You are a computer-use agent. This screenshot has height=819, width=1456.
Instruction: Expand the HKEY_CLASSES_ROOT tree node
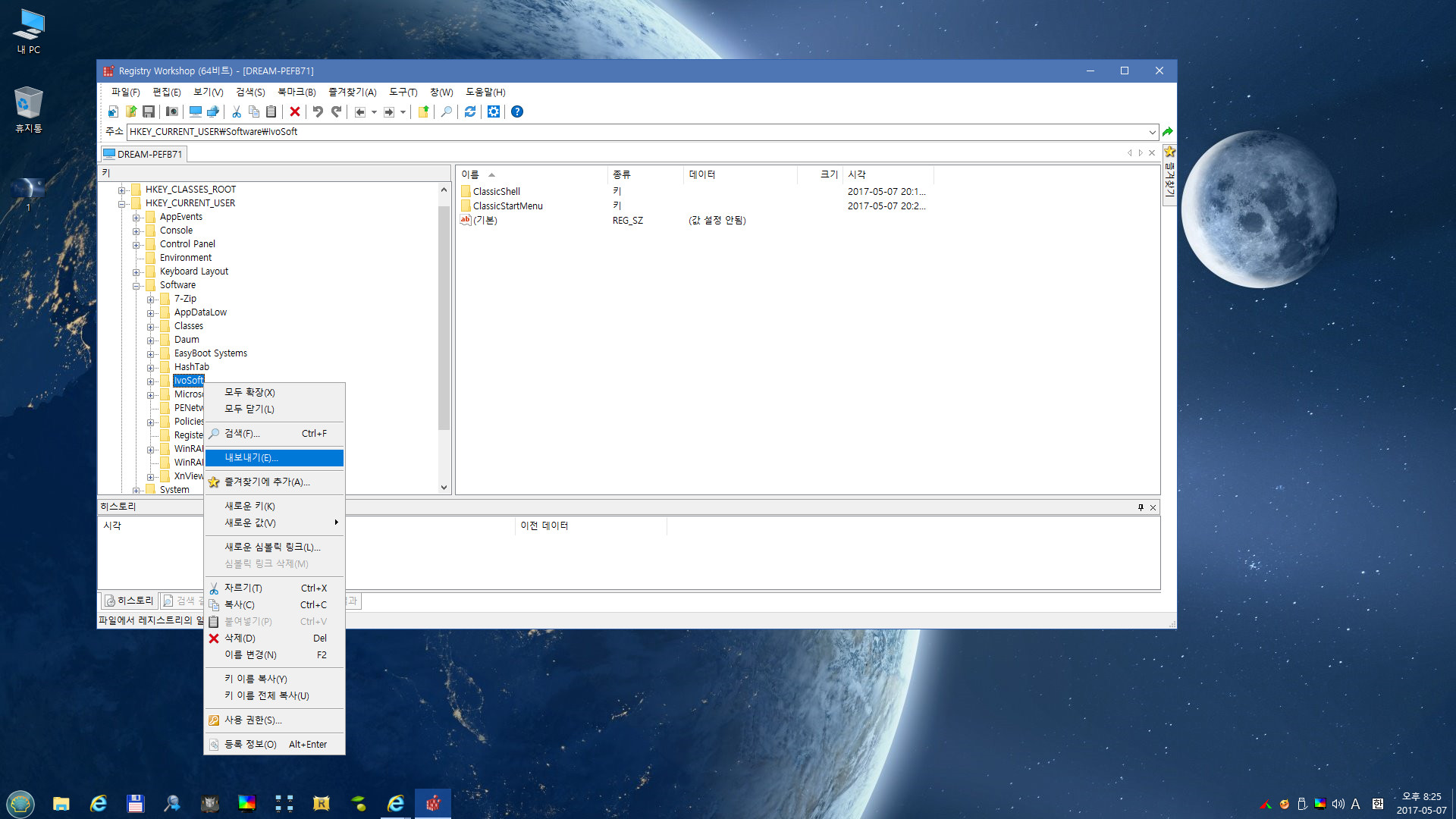(121, 190)
